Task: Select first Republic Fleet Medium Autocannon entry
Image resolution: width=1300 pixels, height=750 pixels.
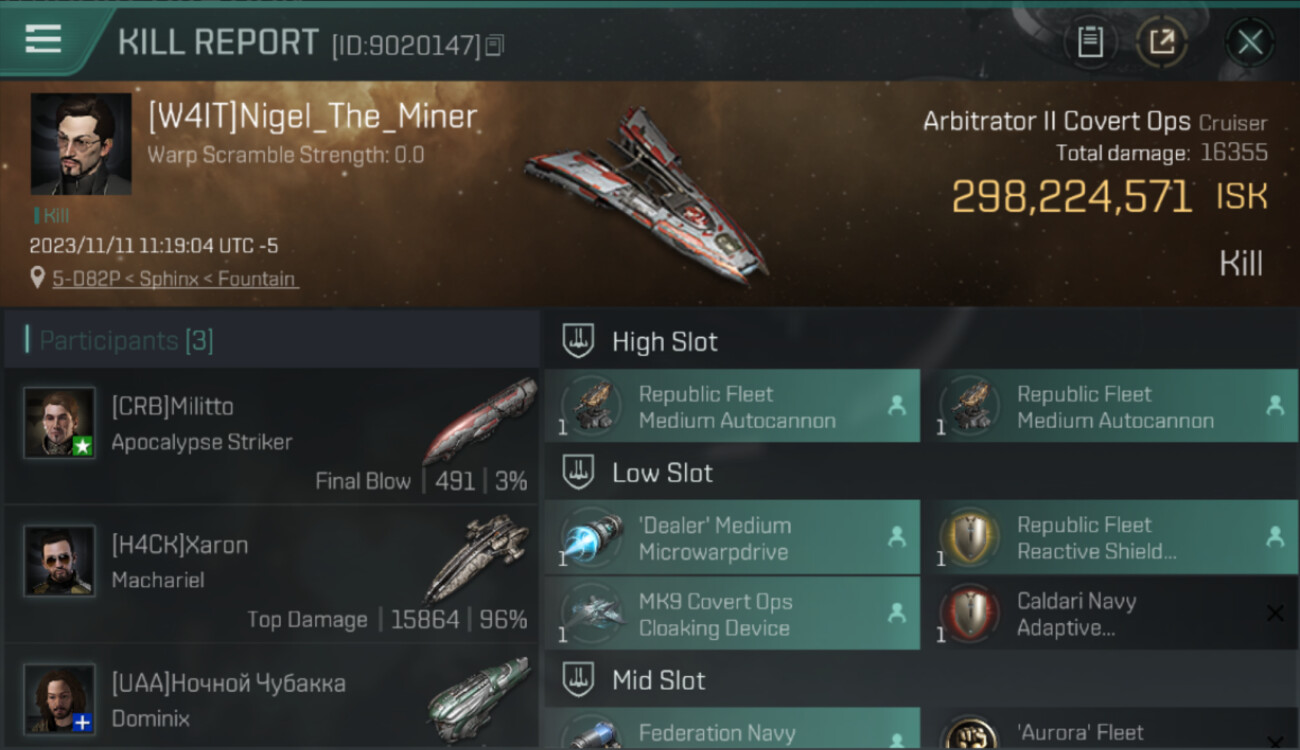Action: tap(732, 406)
